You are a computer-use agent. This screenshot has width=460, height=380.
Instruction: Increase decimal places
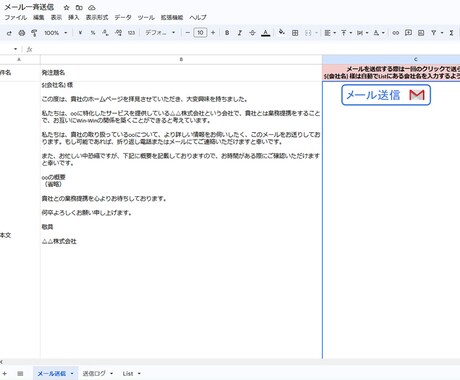118,33
